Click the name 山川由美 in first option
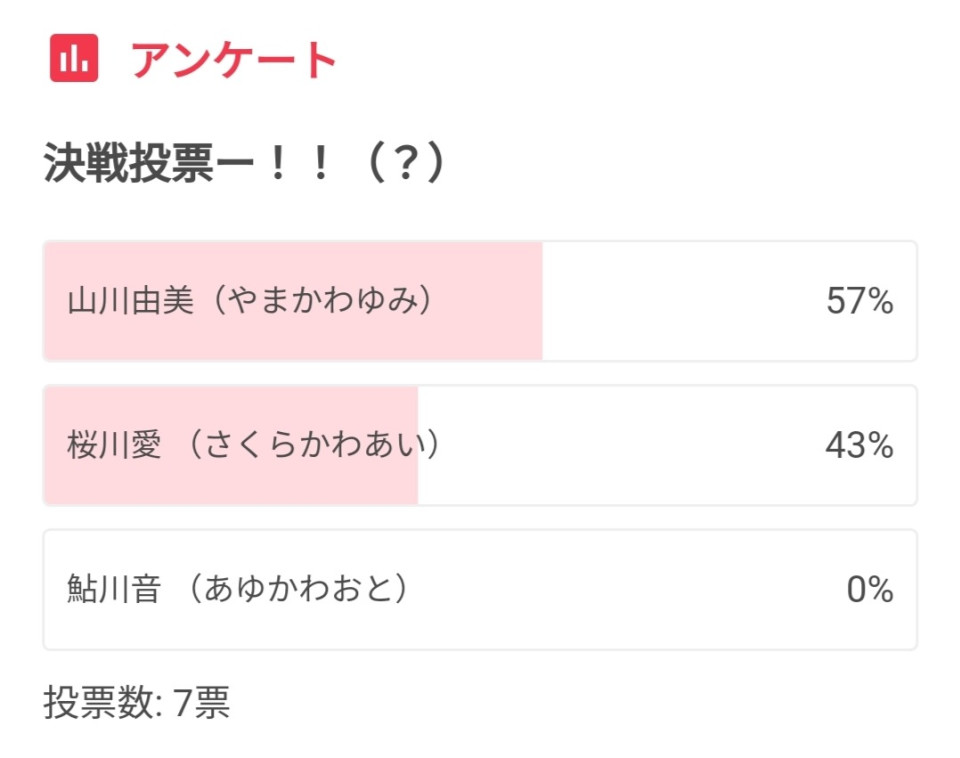960x758 pixels. point(130,301)
